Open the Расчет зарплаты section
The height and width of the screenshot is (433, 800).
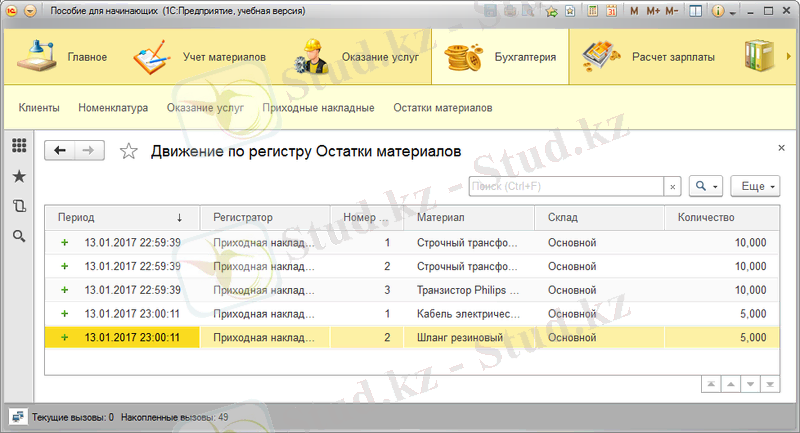[673, 57]
